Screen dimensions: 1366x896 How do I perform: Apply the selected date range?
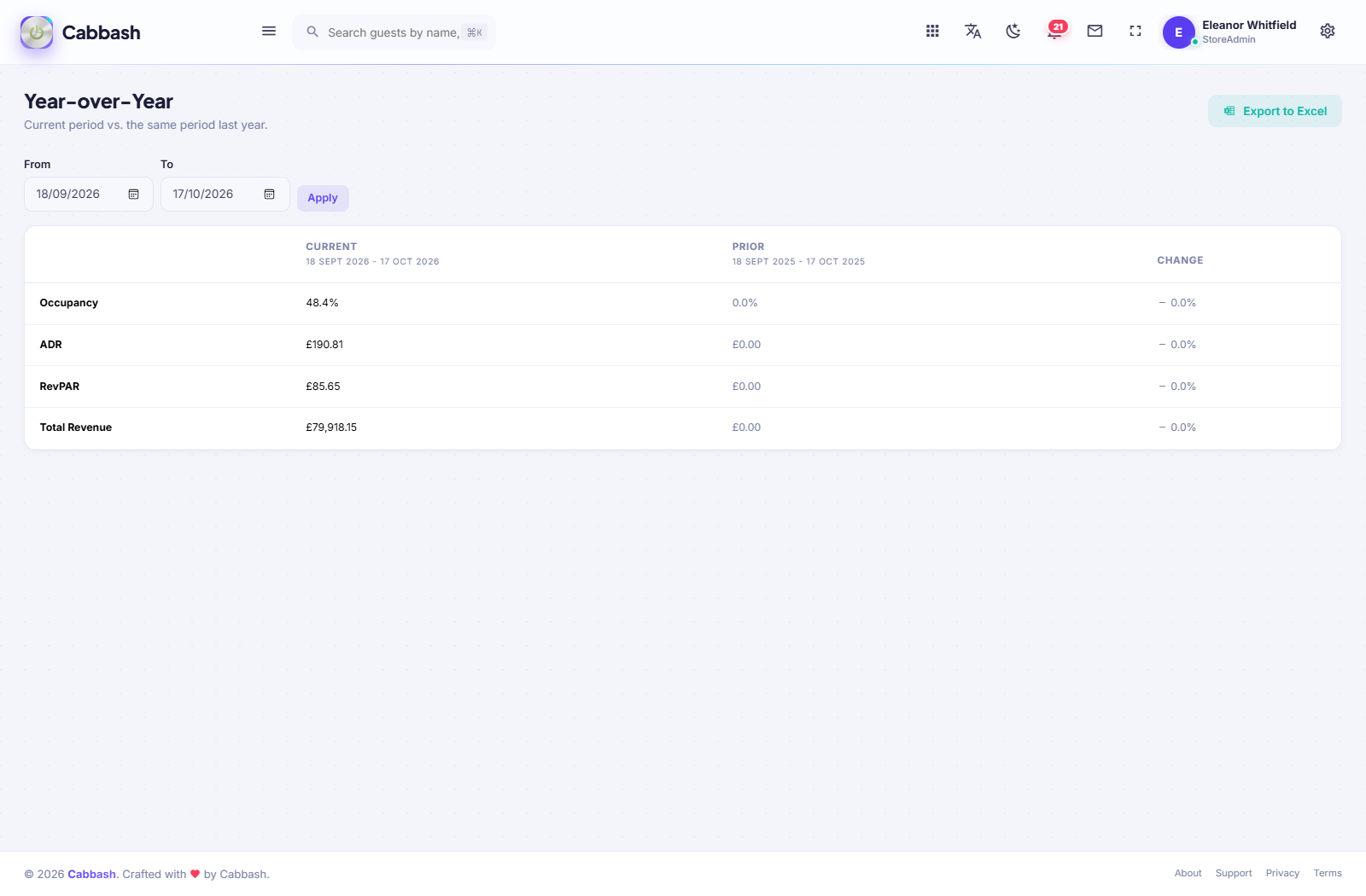[x=323, y=198]
